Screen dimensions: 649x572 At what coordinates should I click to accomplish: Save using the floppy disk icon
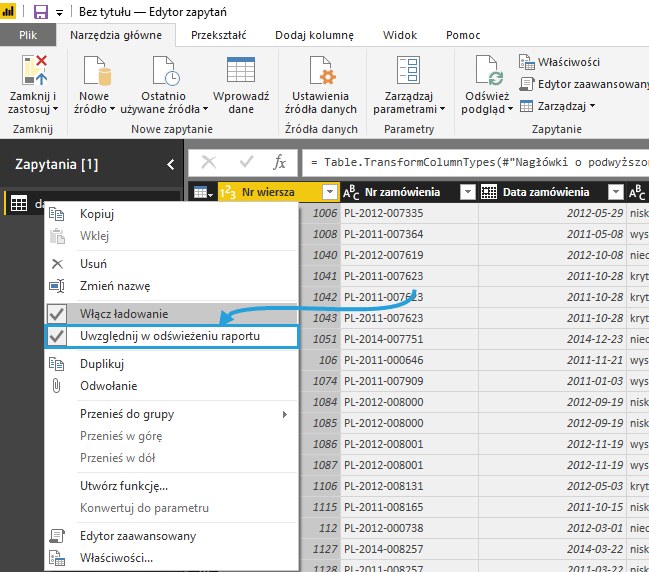[x=41, y=12]
